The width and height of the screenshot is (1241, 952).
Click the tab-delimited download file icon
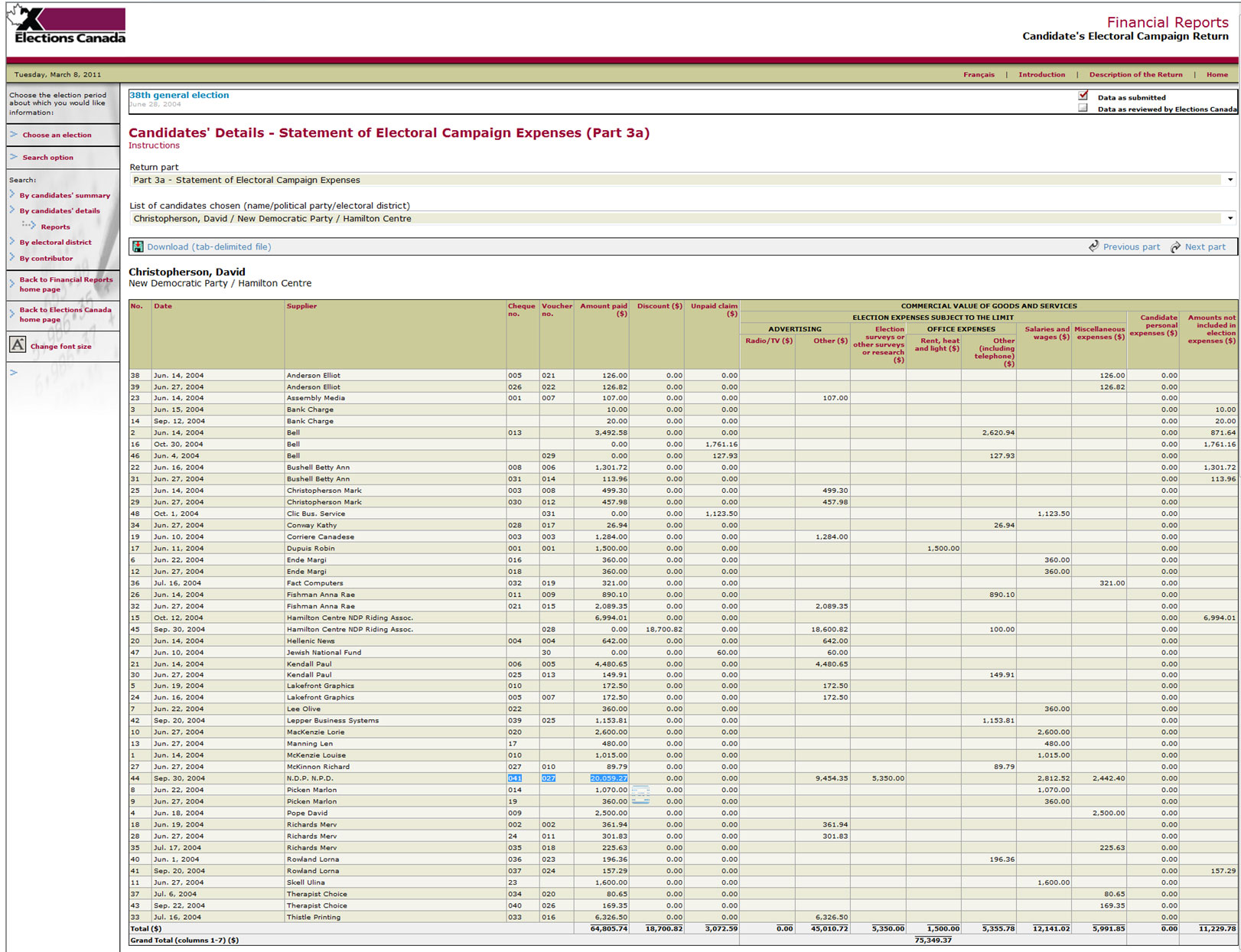coord(138,247)
